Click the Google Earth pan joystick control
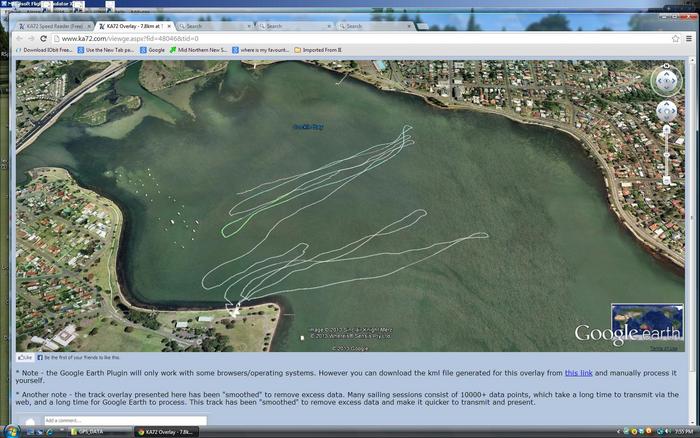700x438 pixels. pos(666,112)
